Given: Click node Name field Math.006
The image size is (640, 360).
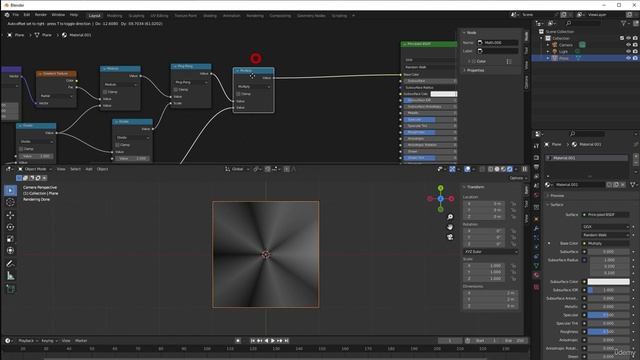Looking at the screenshot, I should point(498,42).
